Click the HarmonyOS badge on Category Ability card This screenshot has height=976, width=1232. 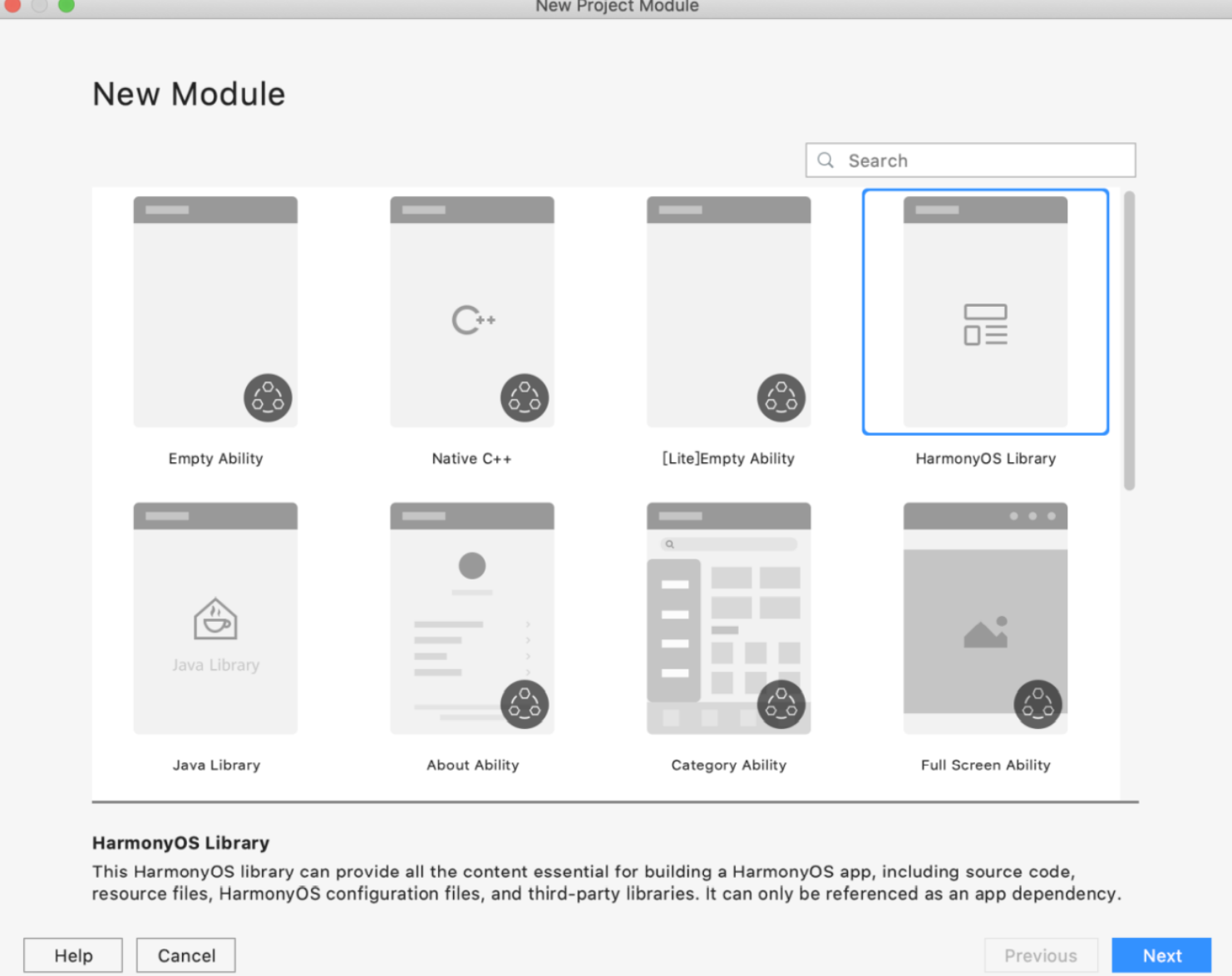781,704
